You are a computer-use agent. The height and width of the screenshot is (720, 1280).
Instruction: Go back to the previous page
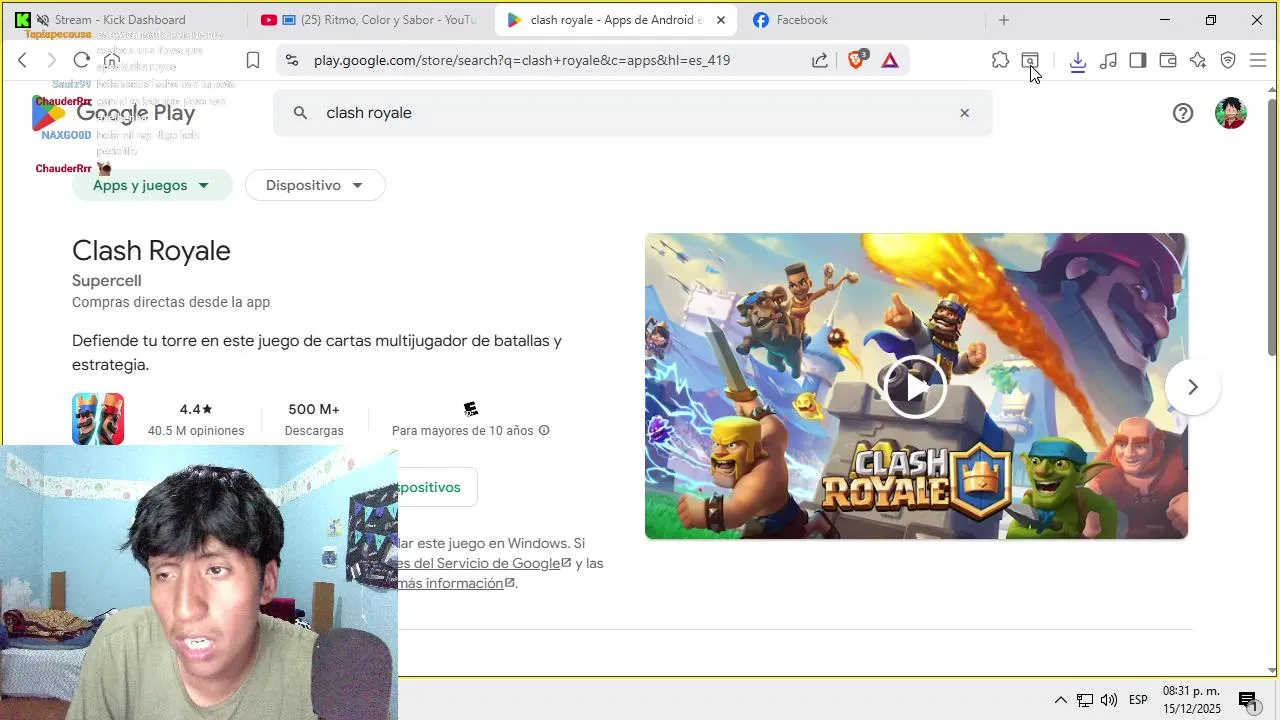tap(22, 60)
